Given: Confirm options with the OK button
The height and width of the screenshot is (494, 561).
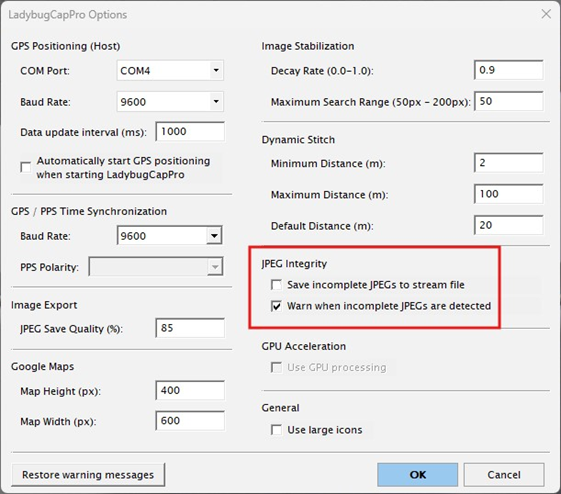Looking at the screenshot, I should [418, 475].
